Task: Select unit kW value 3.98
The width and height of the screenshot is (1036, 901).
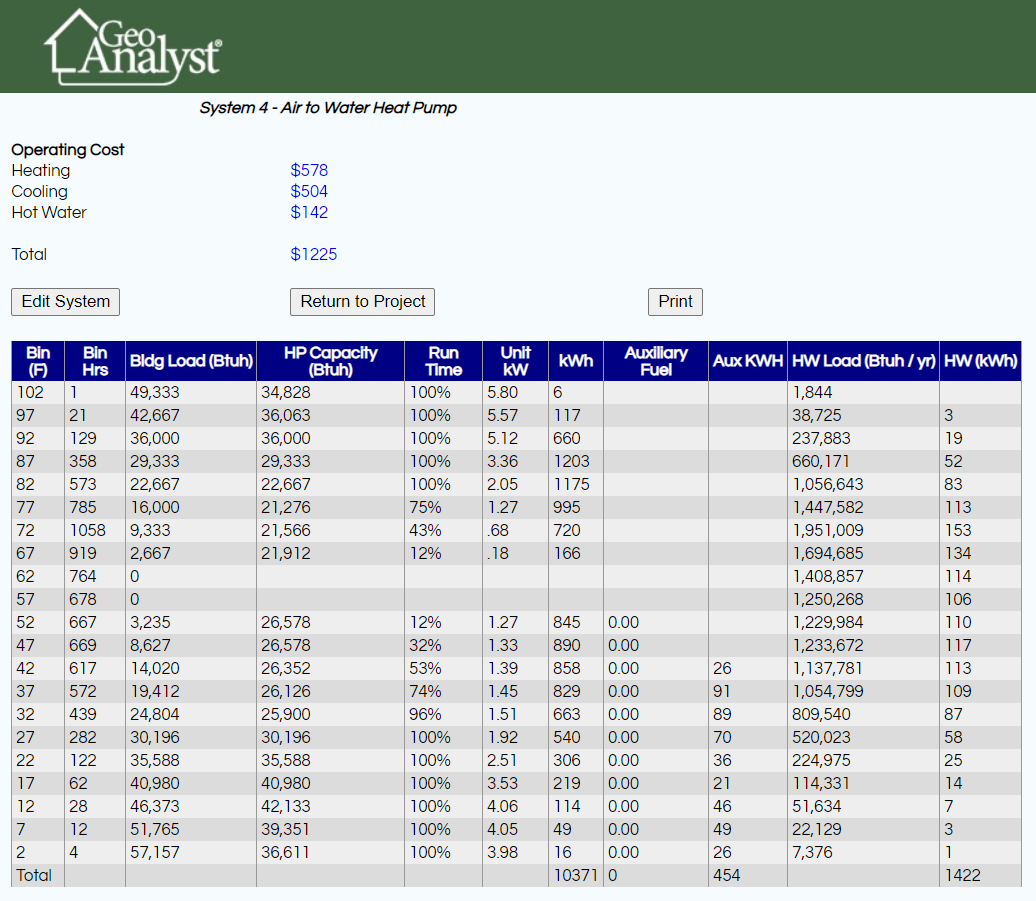Action: coord(502,852)
